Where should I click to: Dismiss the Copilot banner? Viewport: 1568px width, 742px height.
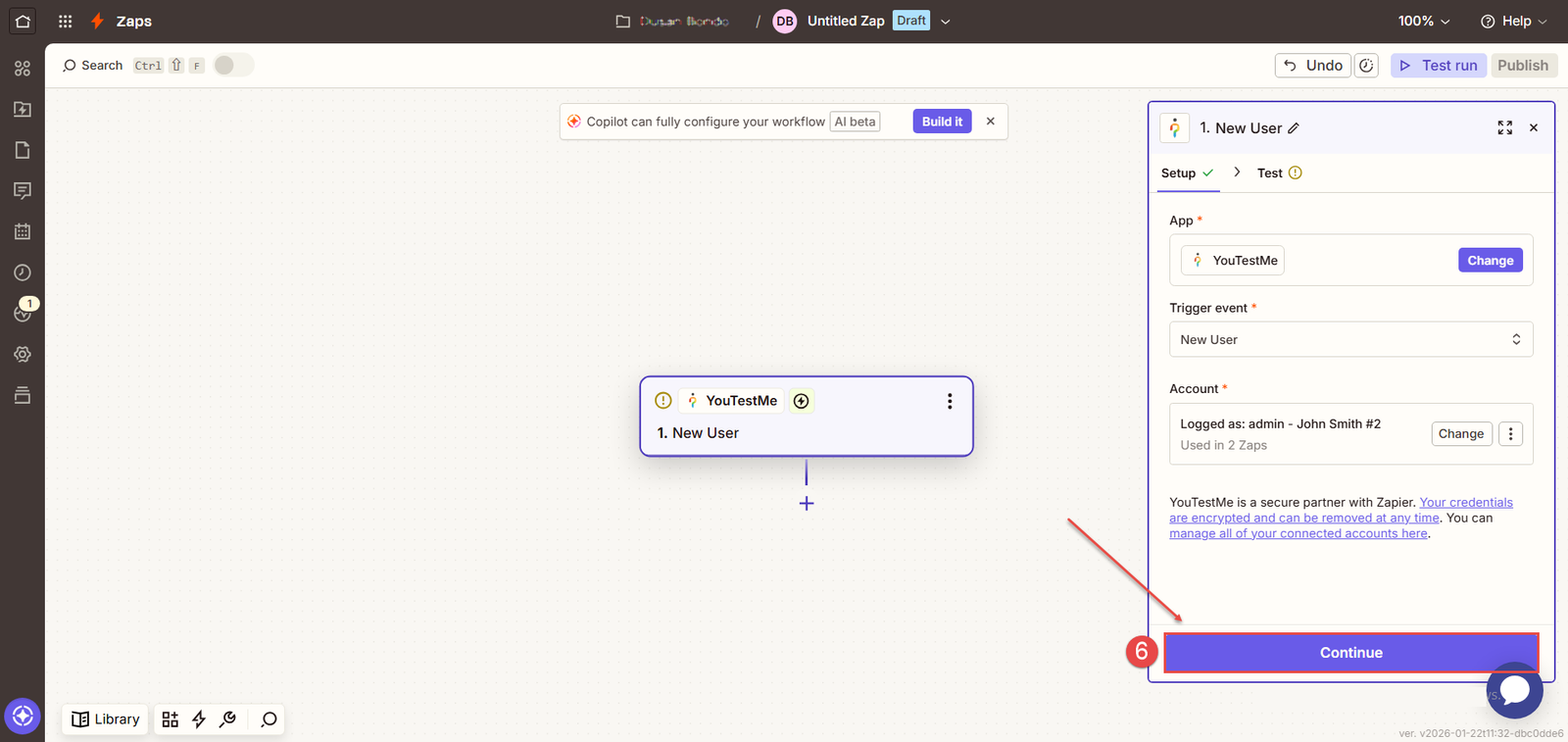[991, 122]
